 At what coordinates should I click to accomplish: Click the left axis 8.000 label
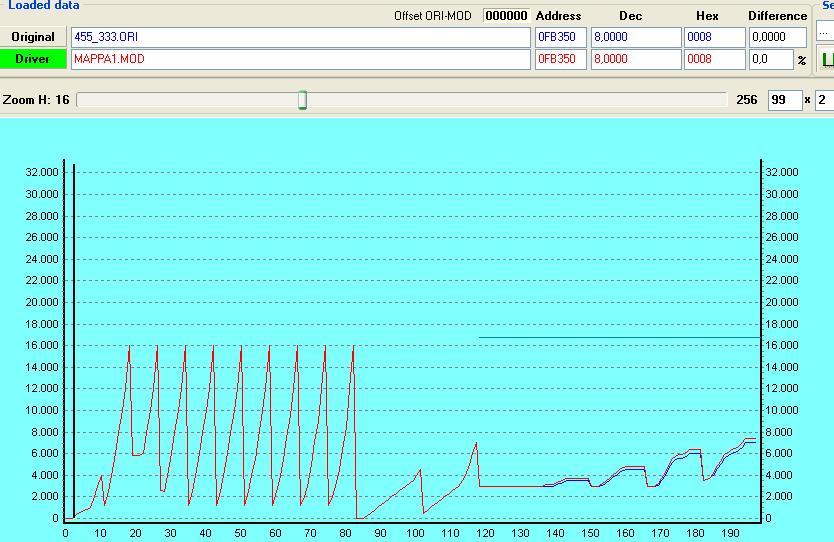point(45,432)
